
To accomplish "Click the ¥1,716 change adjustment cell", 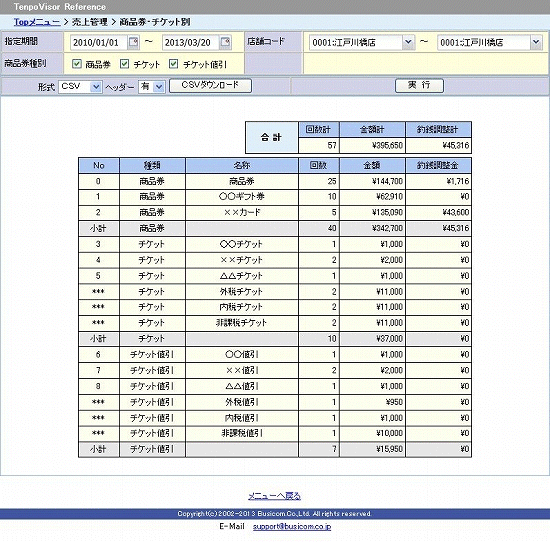I will coord(438,181).
